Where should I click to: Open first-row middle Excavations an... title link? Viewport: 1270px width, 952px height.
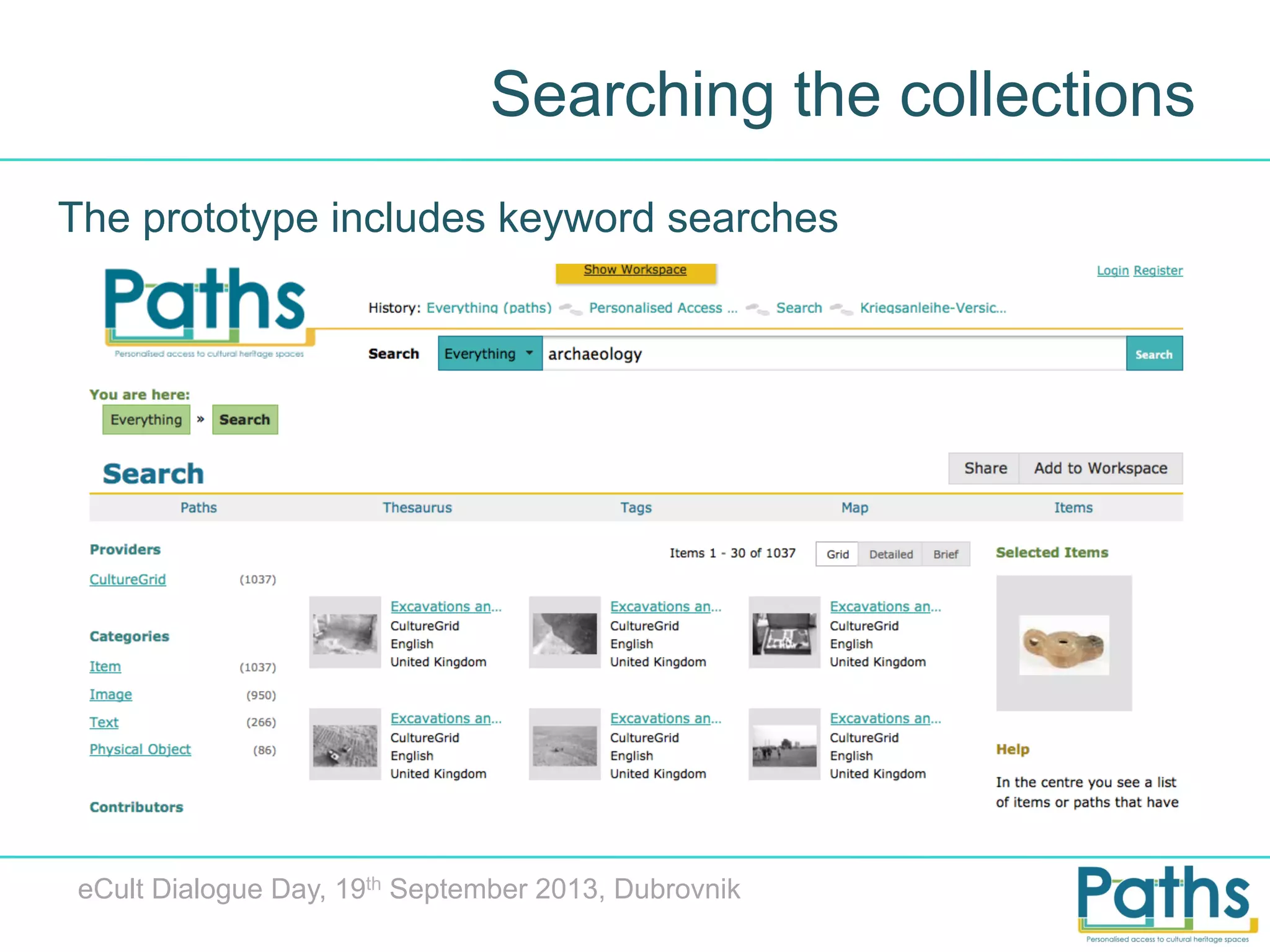(666, 607)
